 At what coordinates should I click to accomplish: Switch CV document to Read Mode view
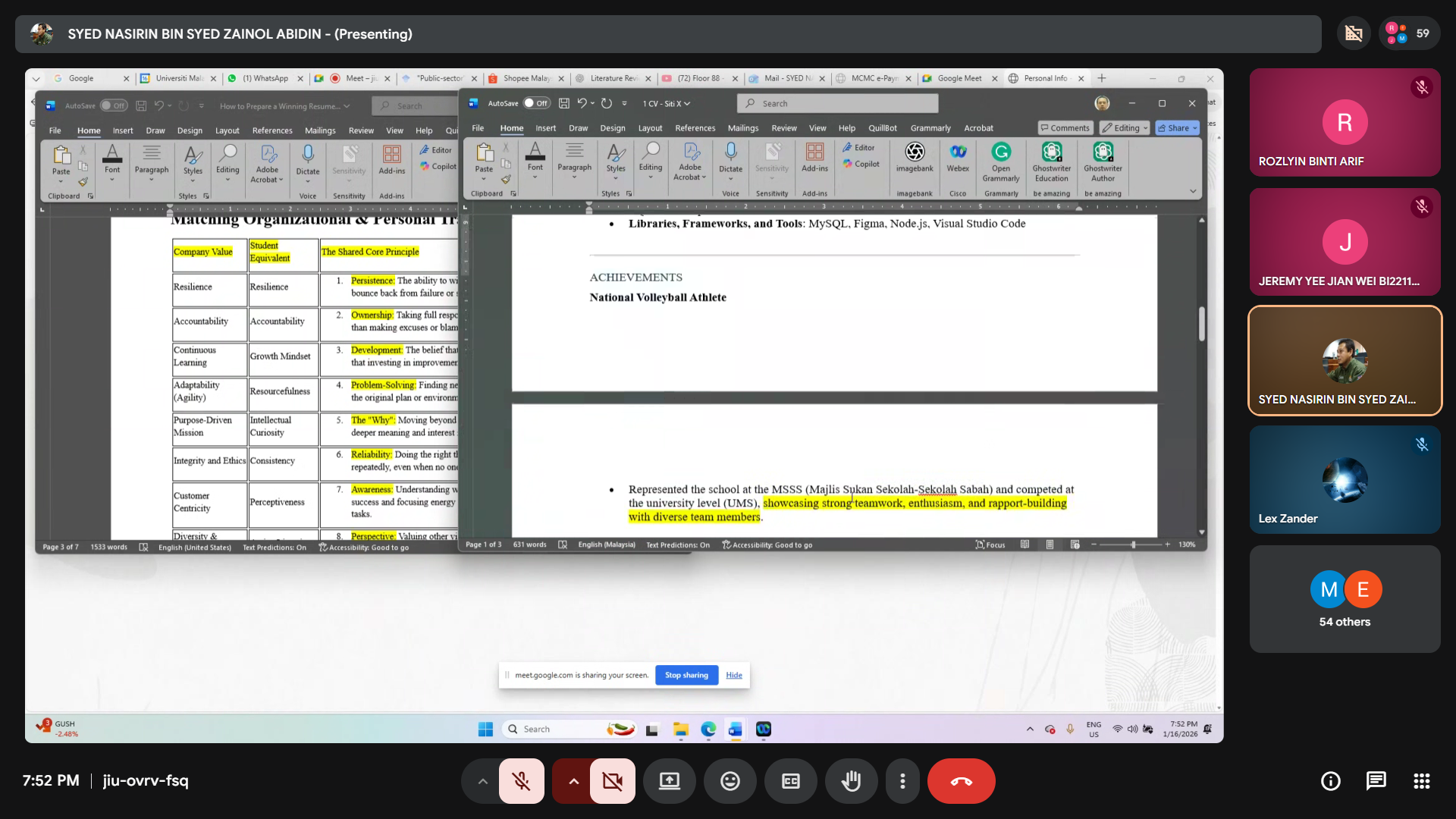[x=1025, y=544]
